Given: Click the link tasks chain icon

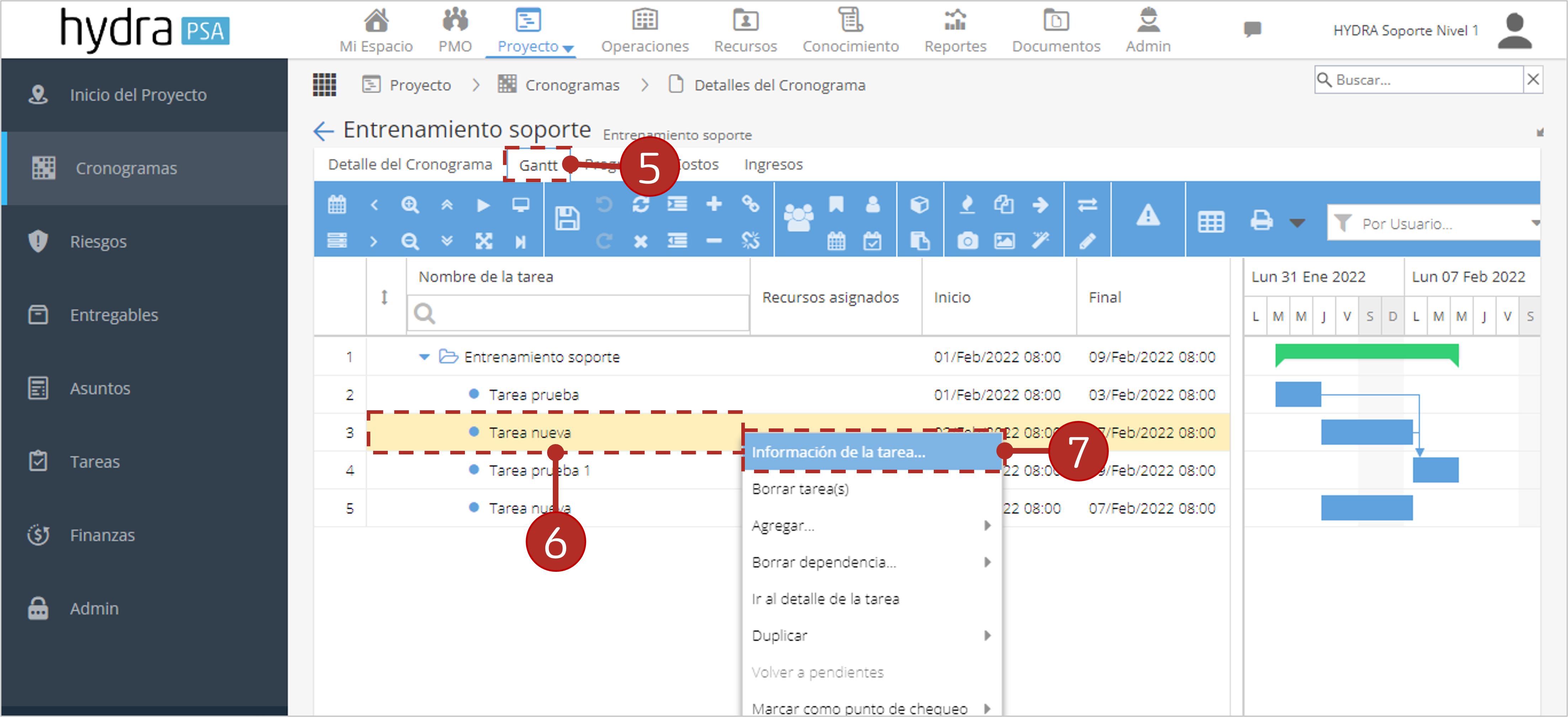Looking at the screenshot, I should pos(751,204).
